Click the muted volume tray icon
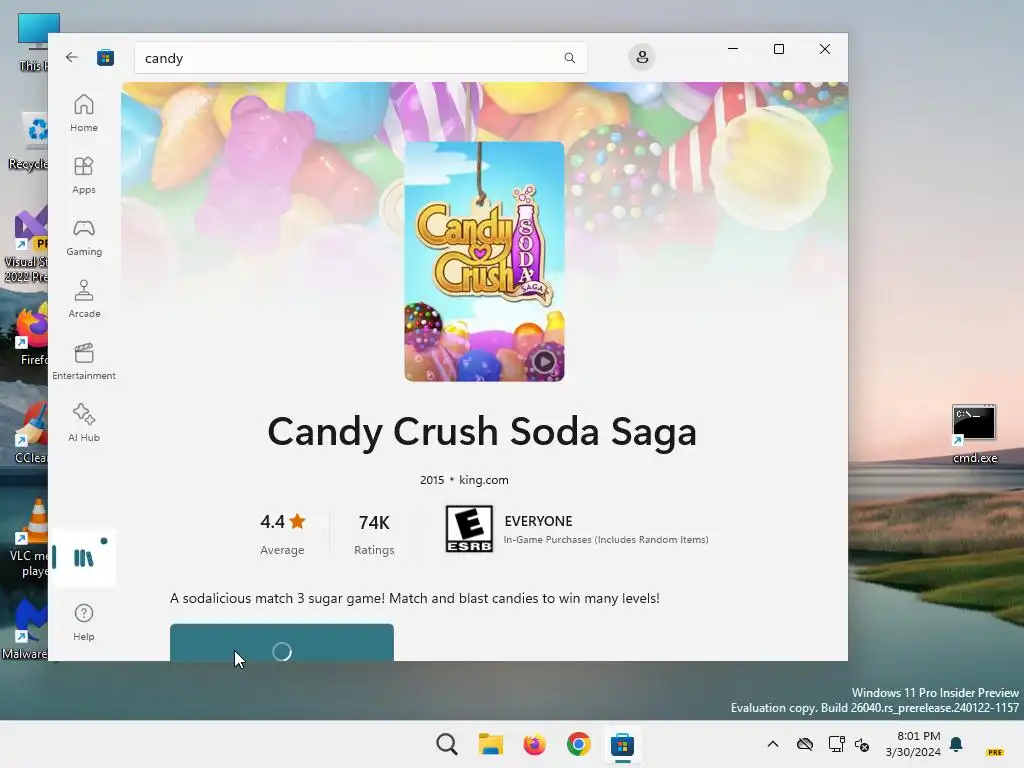 862,744
